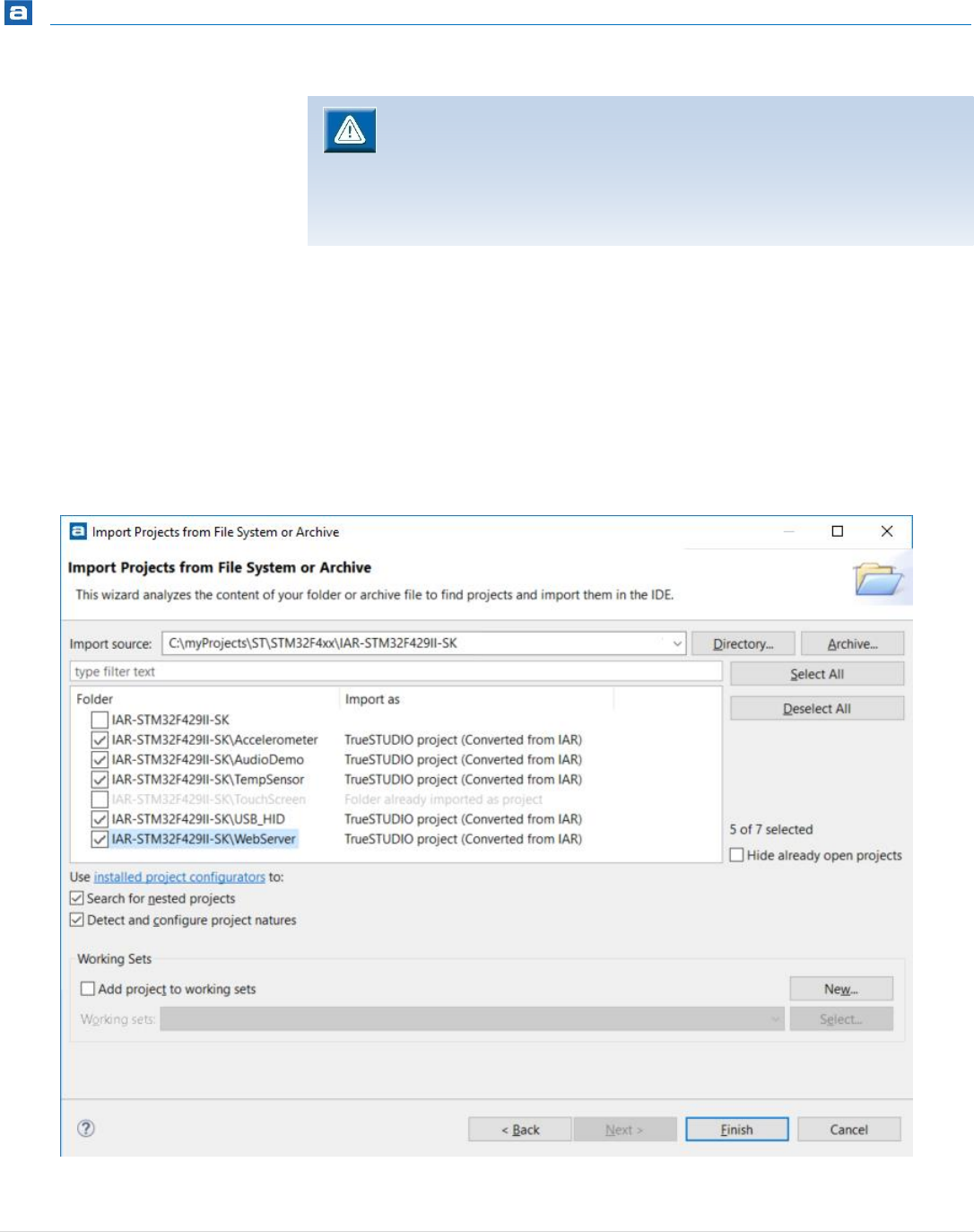Viewport: 974px width, 1232px height.
Task: Enable Add project to working sets
Action: point(88,989)
